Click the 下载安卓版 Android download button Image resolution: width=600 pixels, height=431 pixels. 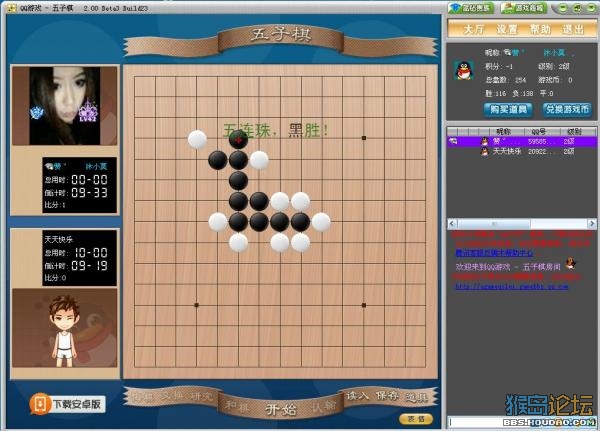tap(68, 404)
